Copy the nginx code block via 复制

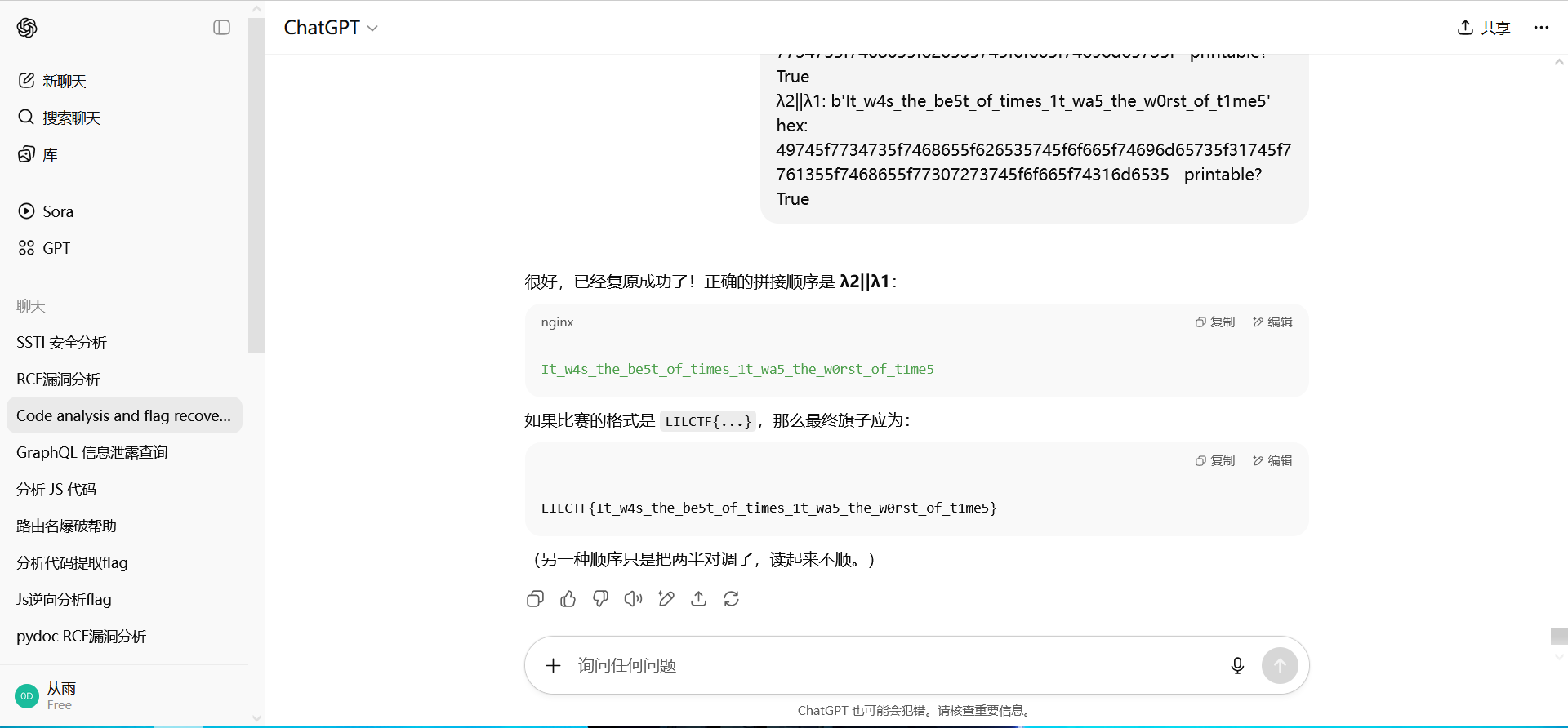(1215, 322)
